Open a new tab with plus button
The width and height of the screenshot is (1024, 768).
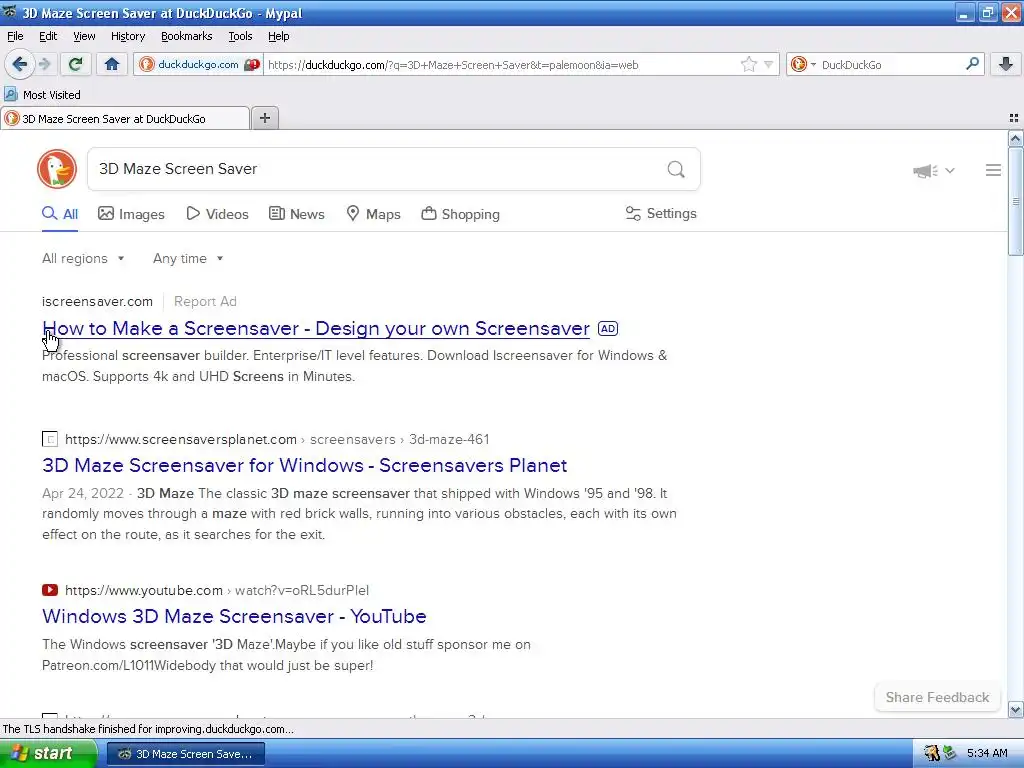coord(264,118)
